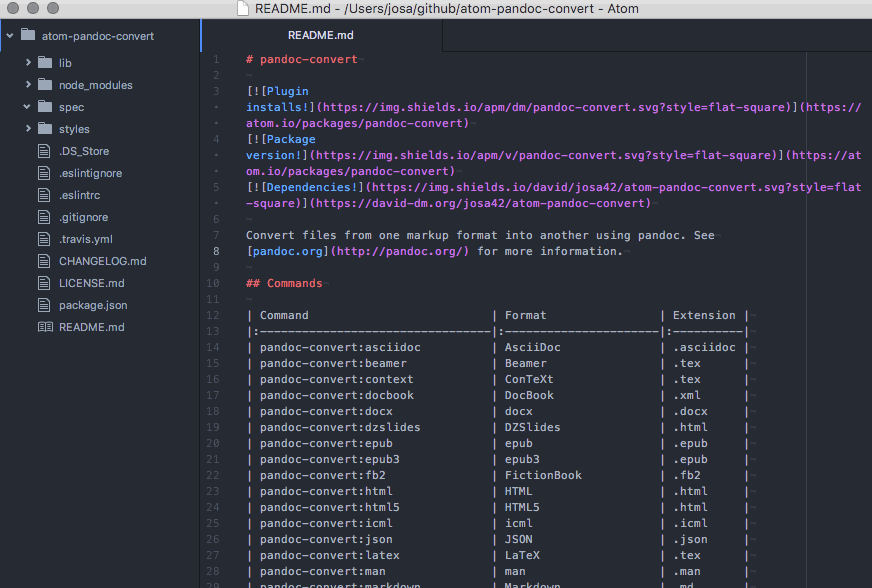
Task: Click the 'Command' table header cell
Action: 284,315
